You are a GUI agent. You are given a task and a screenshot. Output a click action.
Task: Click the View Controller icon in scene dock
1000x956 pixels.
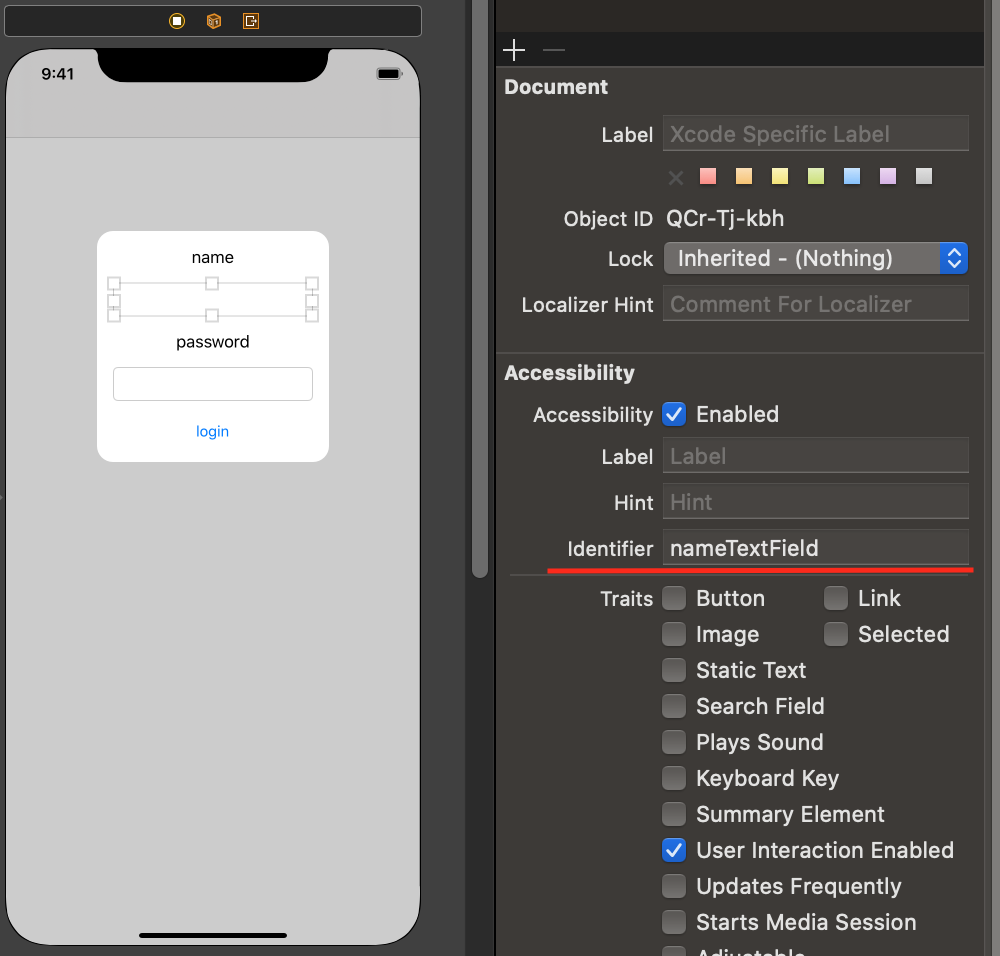tap(177, 21)
